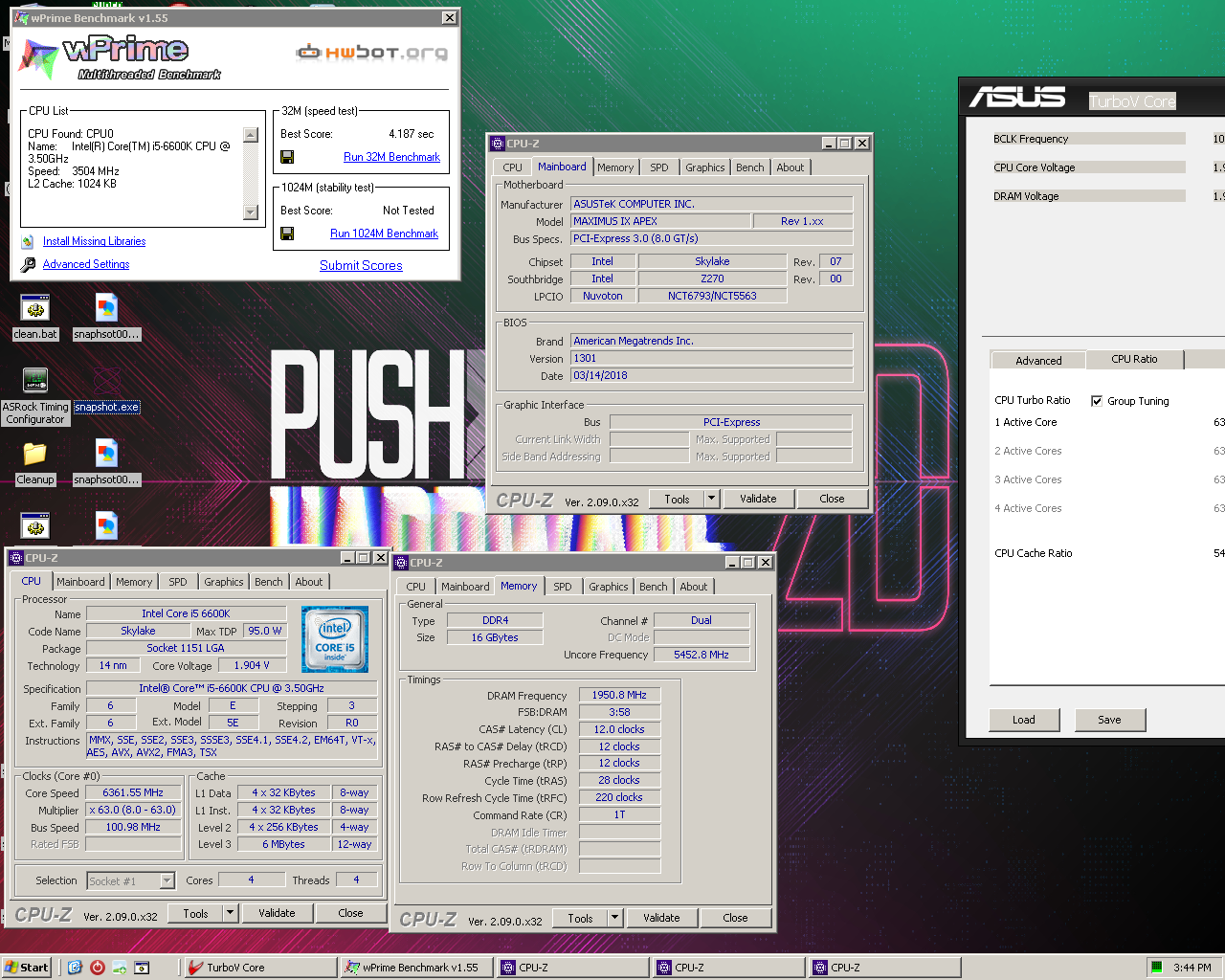Click the Submit Scores link
Screen dimensions: 1225x980
click(x=361, y=265)
